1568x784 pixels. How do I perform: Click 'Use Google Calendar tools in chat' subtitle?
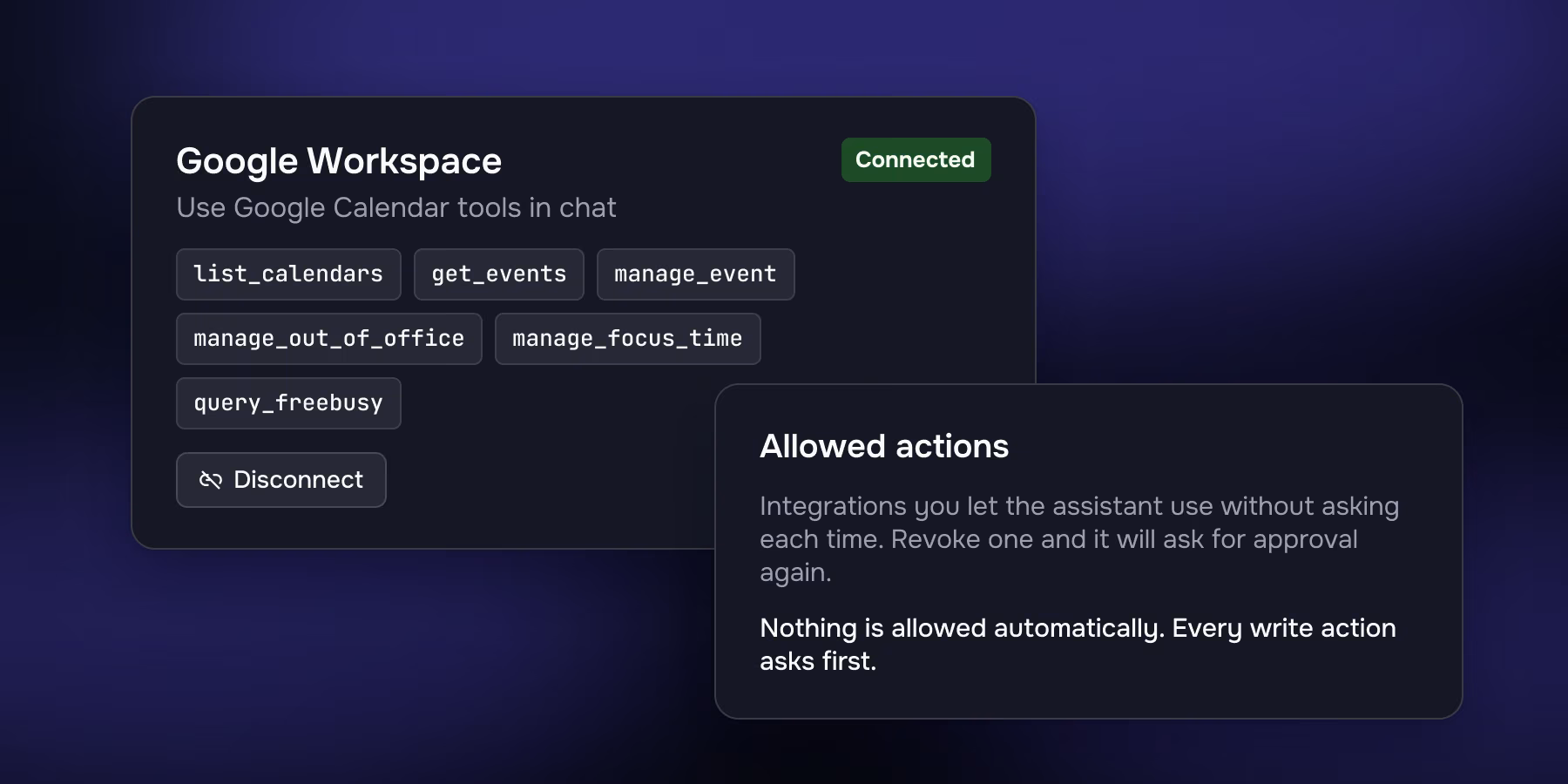click(x=396, y=208)
